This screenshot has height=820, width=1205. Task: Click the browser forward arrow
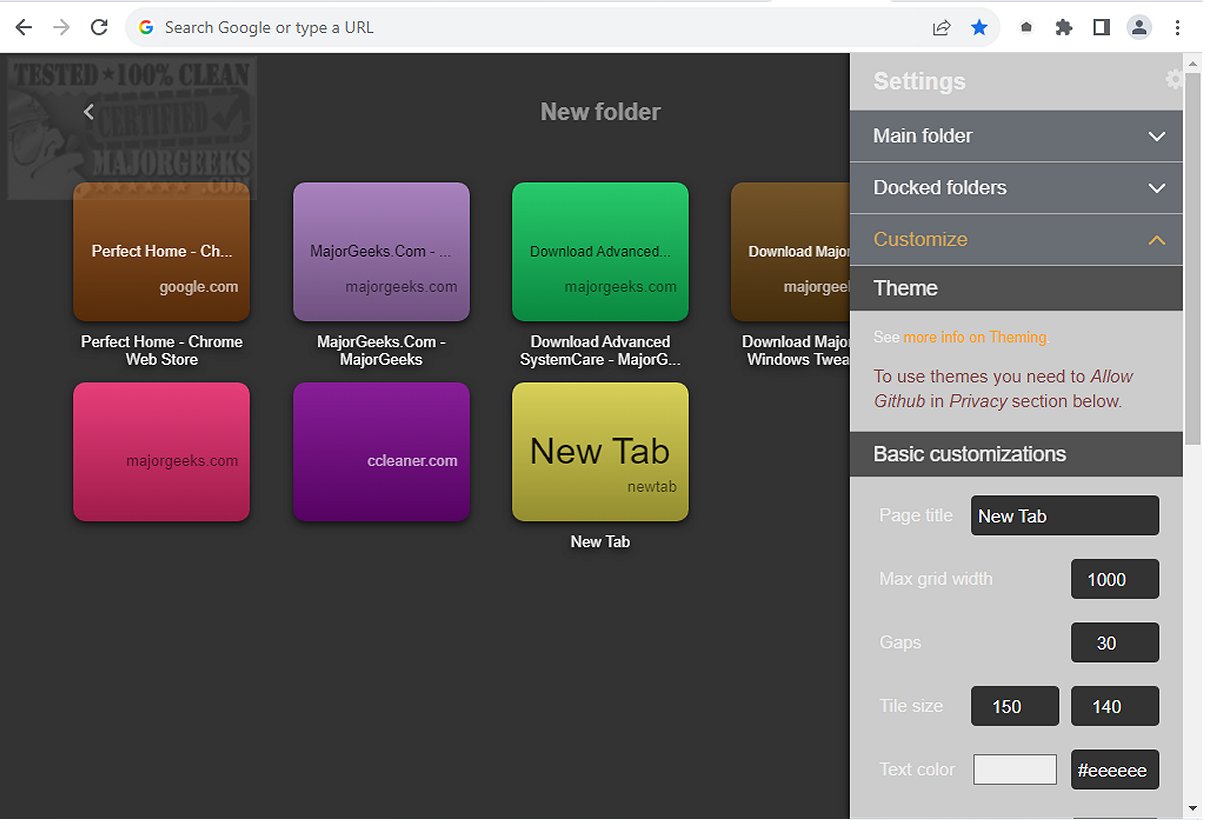click(x=61, y=28)
